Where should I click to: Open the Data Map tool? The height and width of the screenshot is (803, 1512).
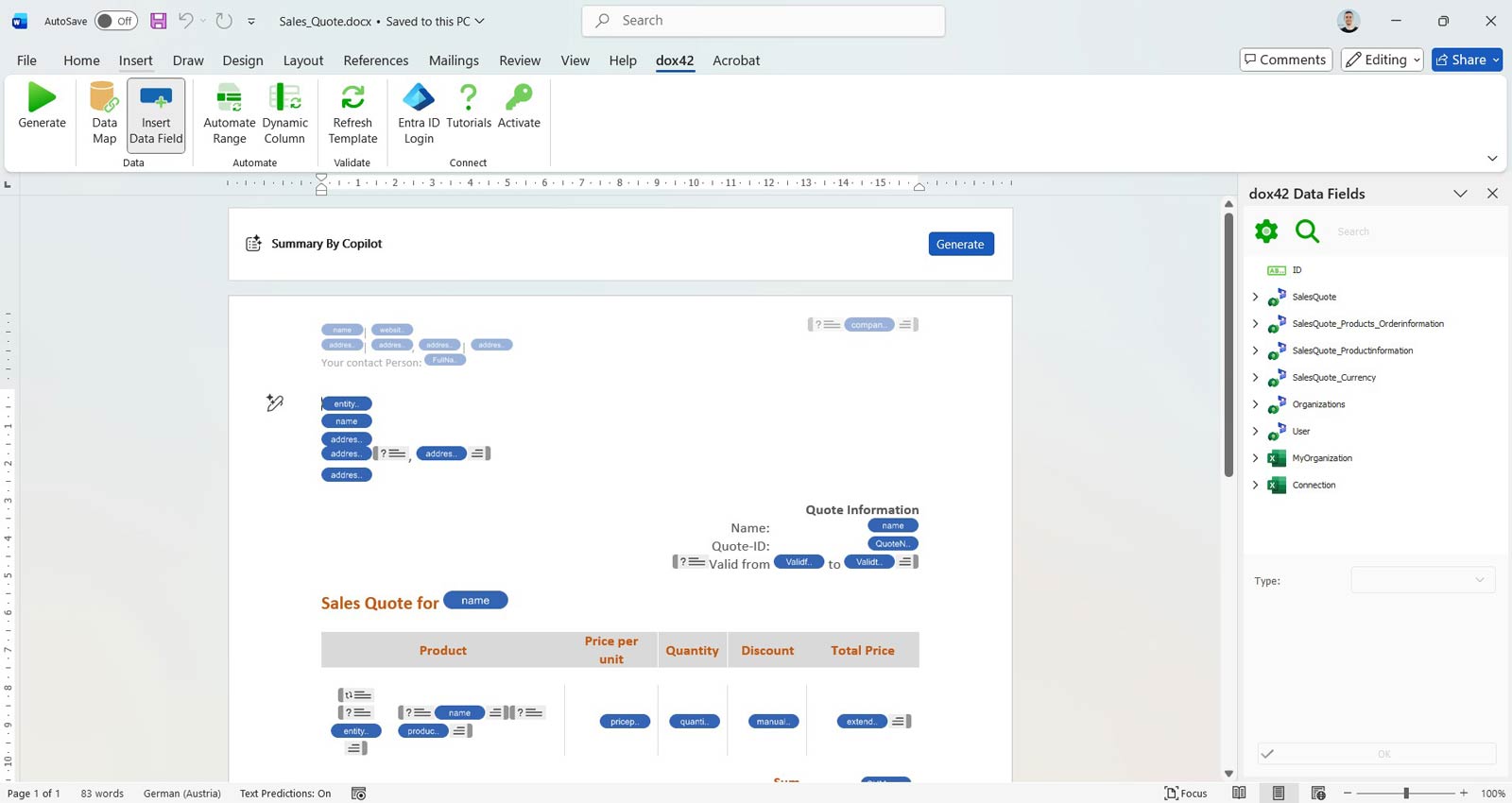coord(104,114)
